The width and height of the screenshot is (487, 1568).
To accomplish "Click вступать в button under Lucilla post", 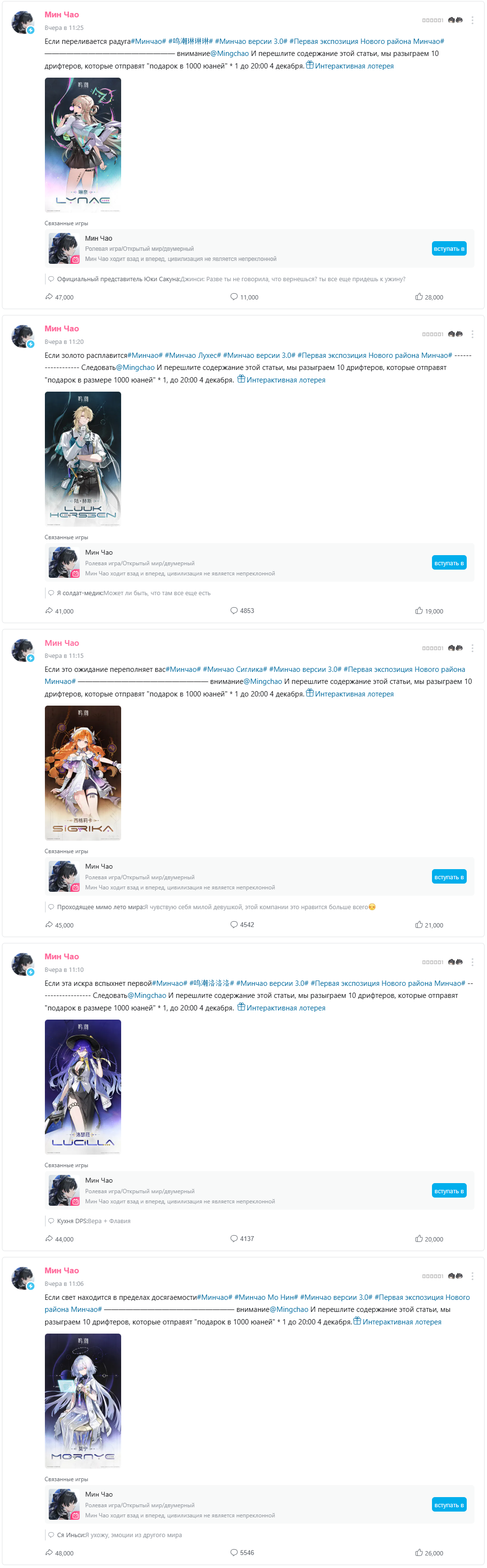I will coord(449,1191).
